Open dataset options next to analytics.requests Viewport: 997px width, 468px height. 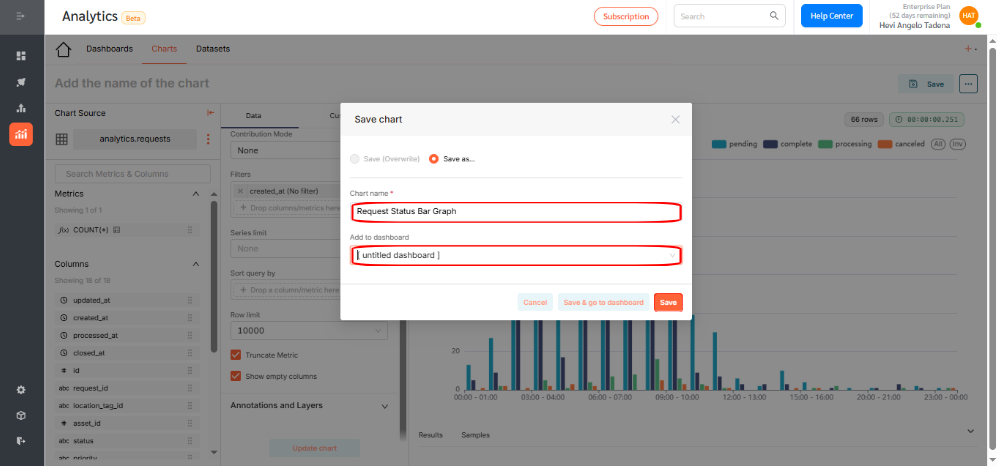208,140
